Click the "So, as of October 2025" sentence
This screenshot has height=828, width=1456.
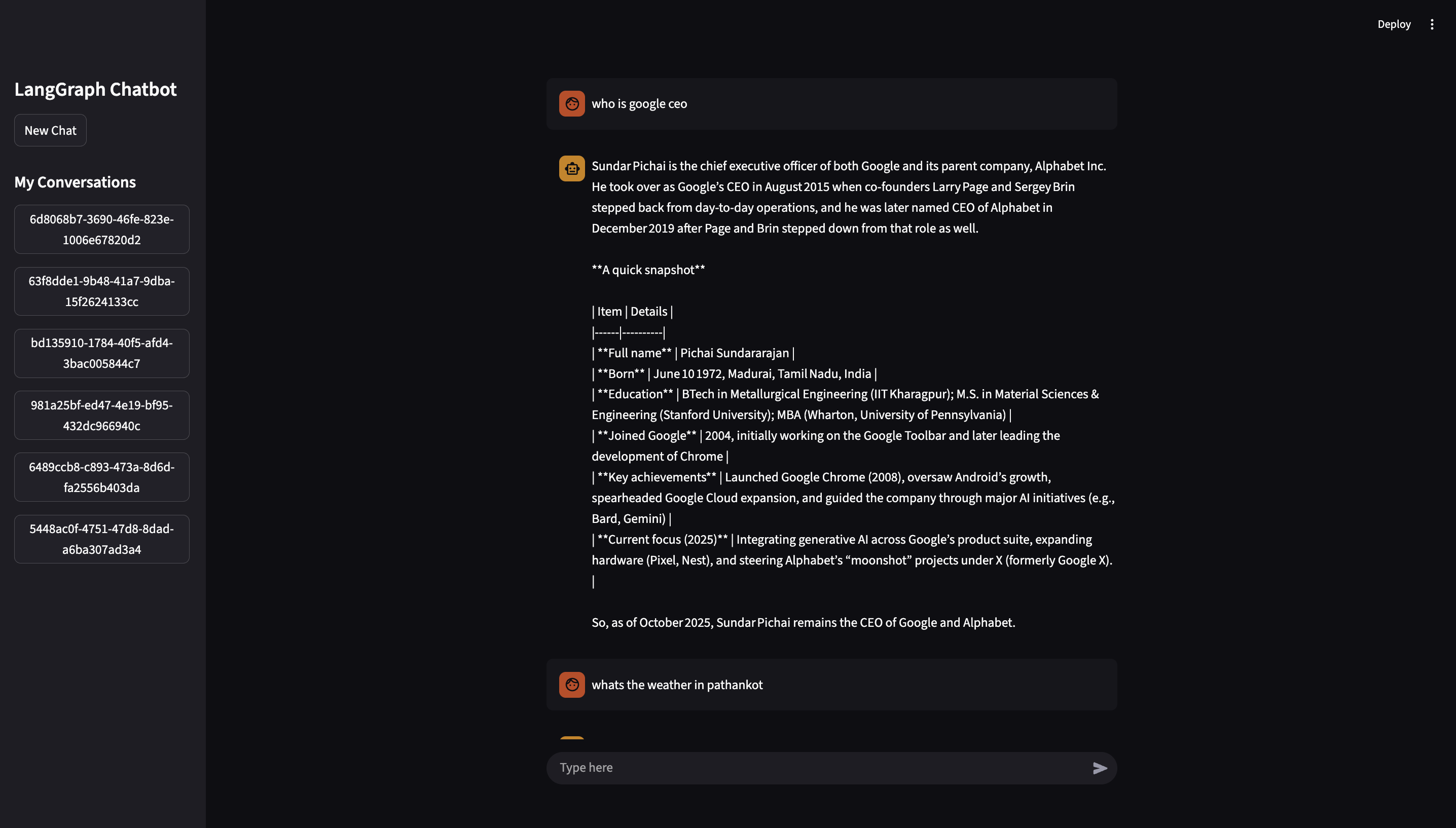click(x=803, y=622)
